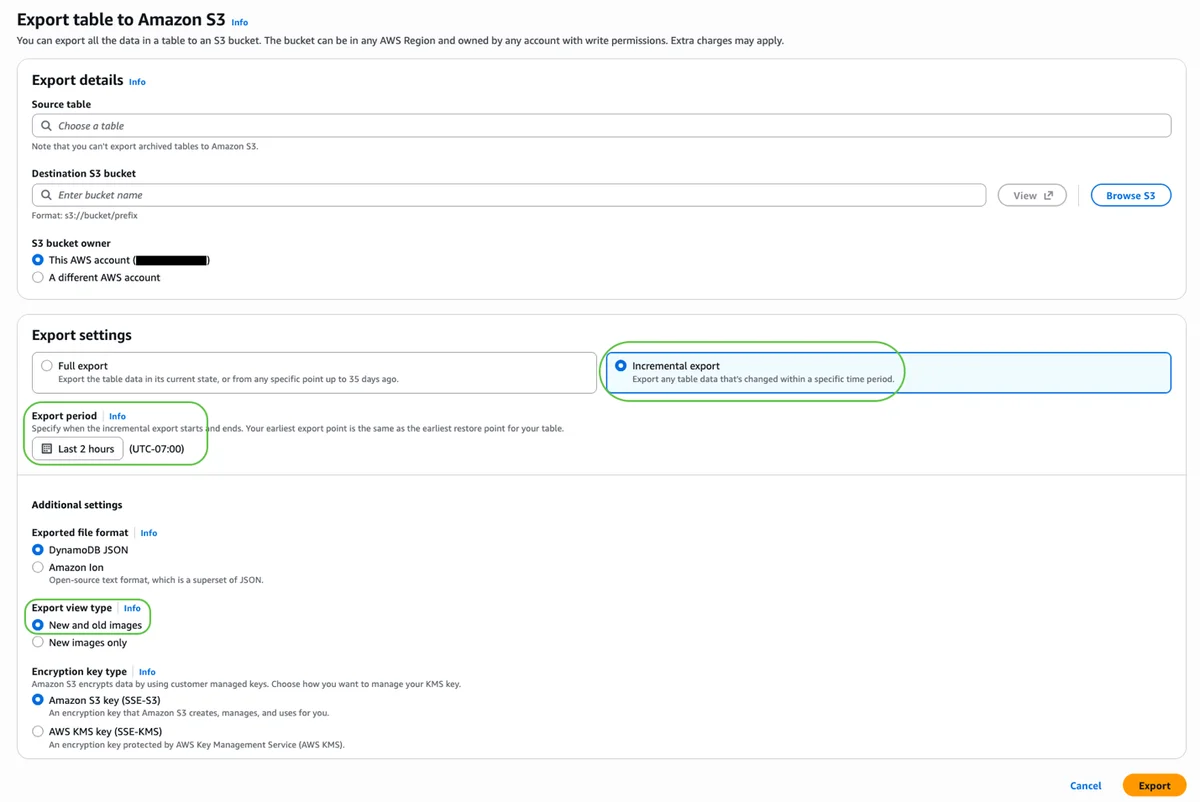Screen dimensions: 1200x802
Task: Select Amazon S3 key (SSE-S3) encryption
Action: coord(38,700)
